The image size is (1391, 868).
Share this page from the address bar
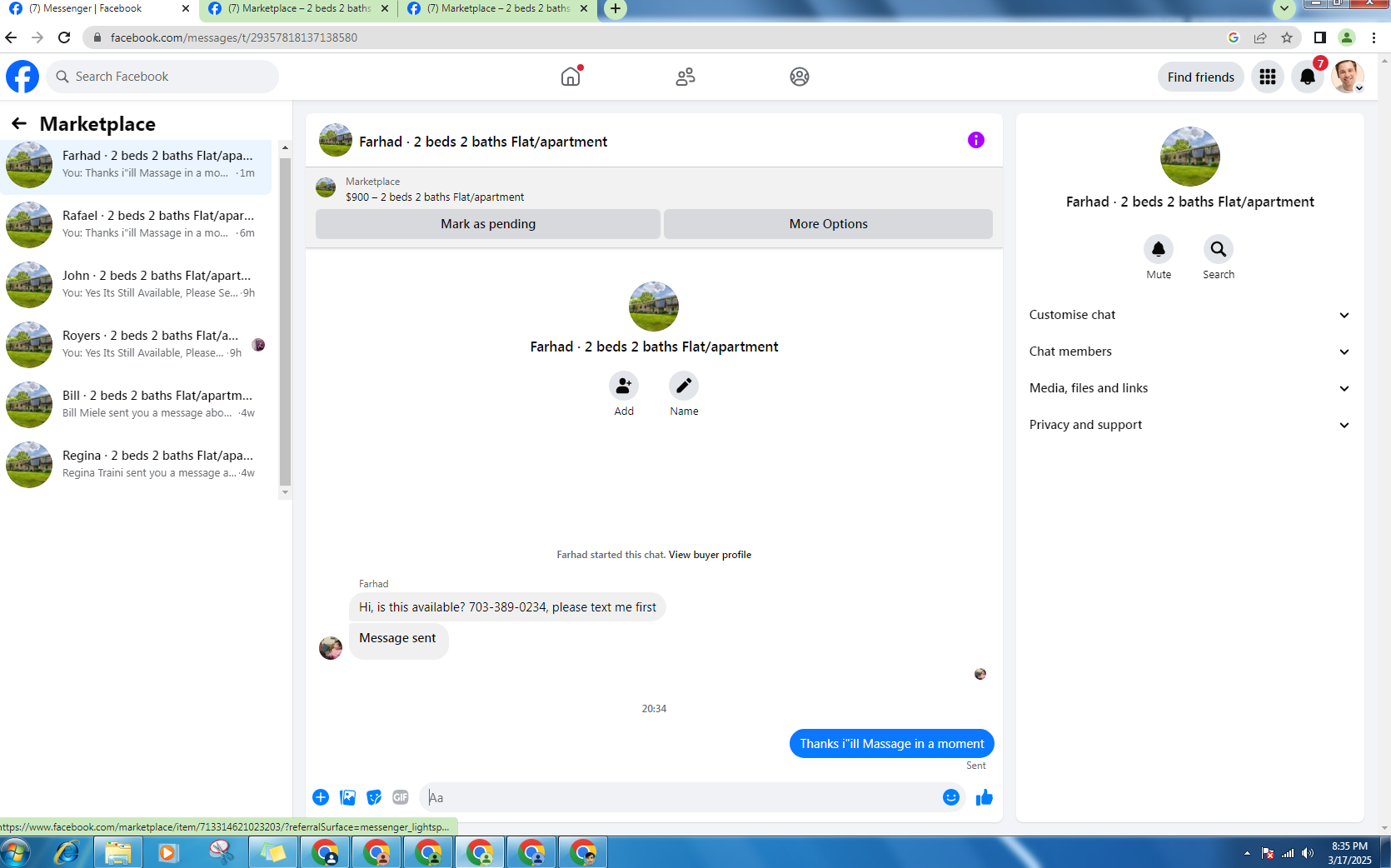1260,37
